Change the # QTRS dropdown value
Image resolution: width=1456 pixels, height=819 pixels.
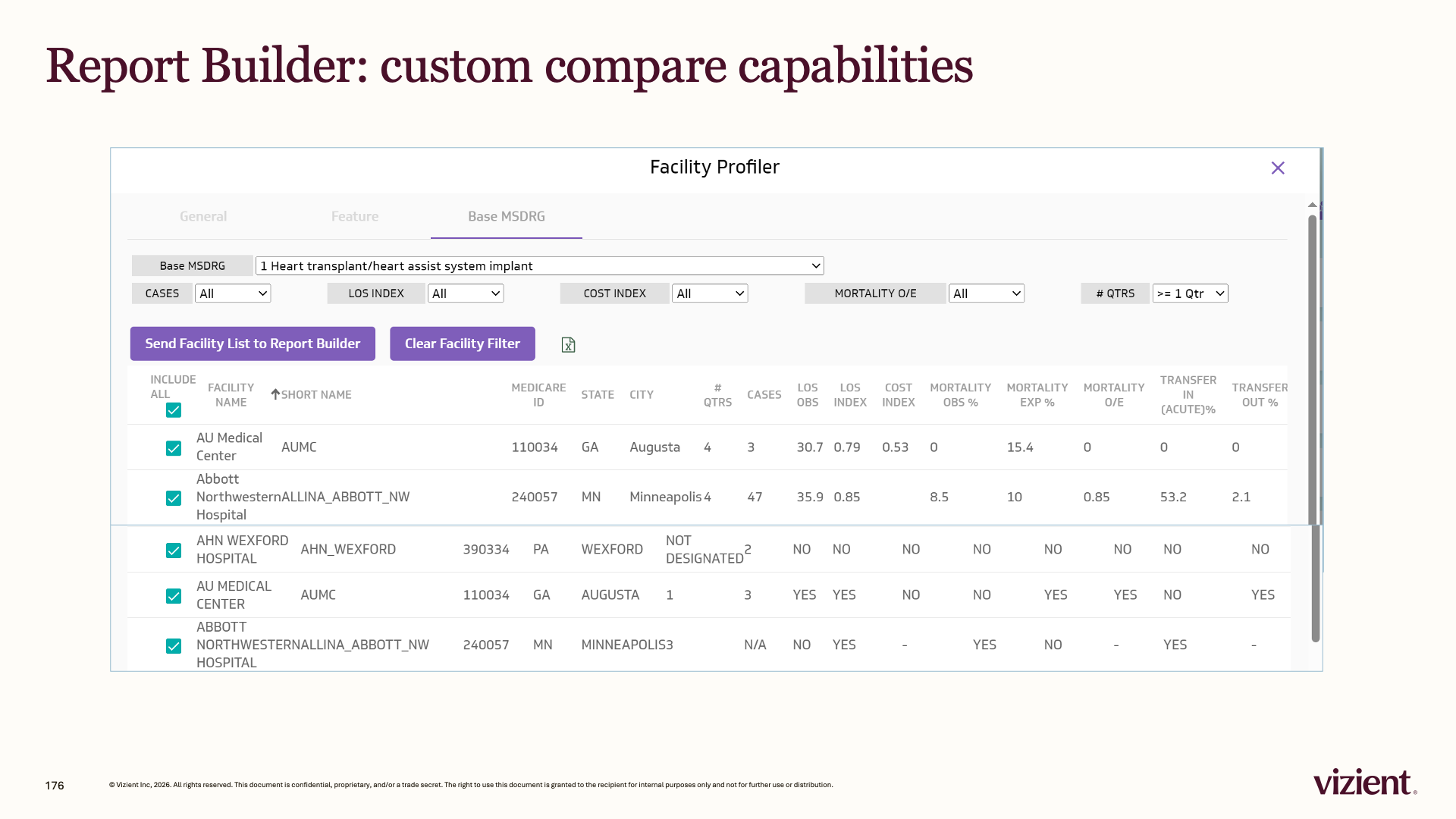[x=1191, y=293]
